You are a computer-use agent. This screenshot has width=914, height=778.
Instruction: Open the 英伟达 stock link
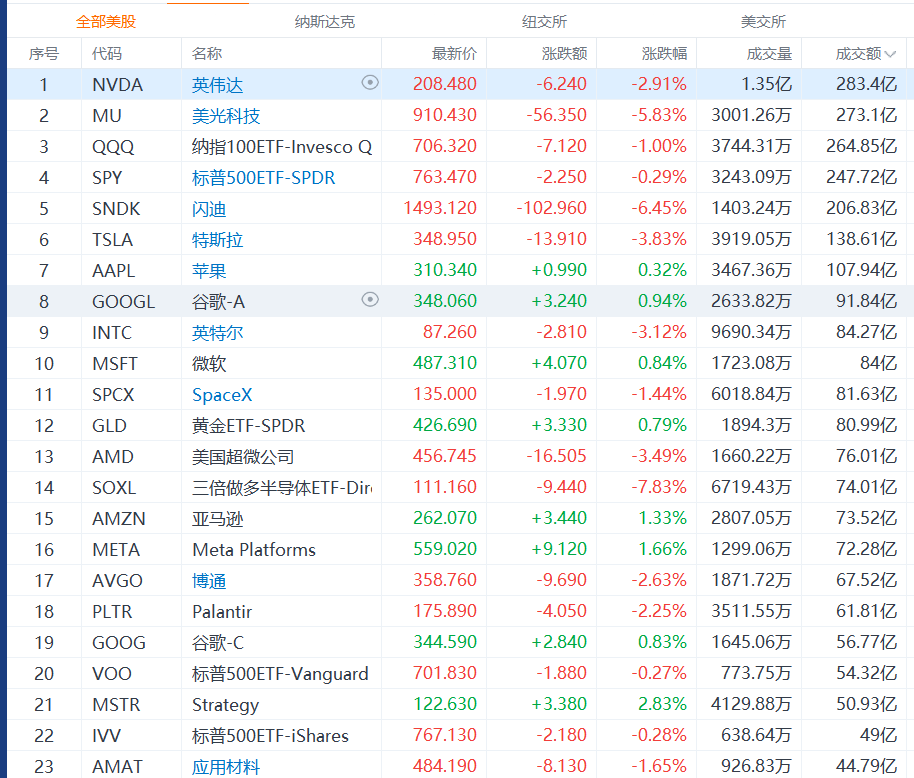click(x=217, y=85)
